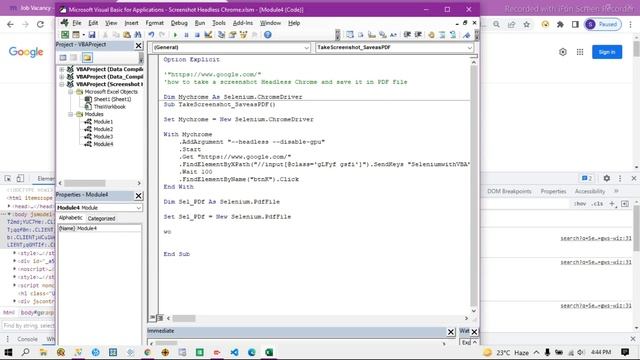This screenshot has height=360, width=640.
Task: Click the Break pause toolbar icon
Action: [186, 35]
